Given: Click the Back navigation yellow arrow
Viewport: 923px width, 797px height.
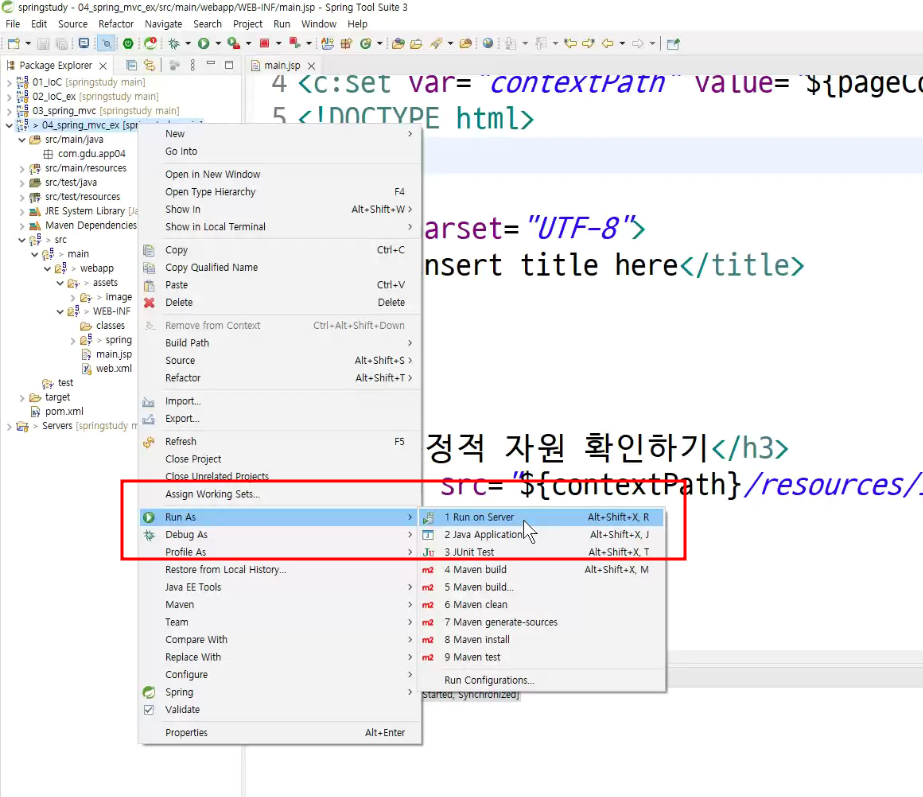Looking at the screenshot, I should click(607, 44).
